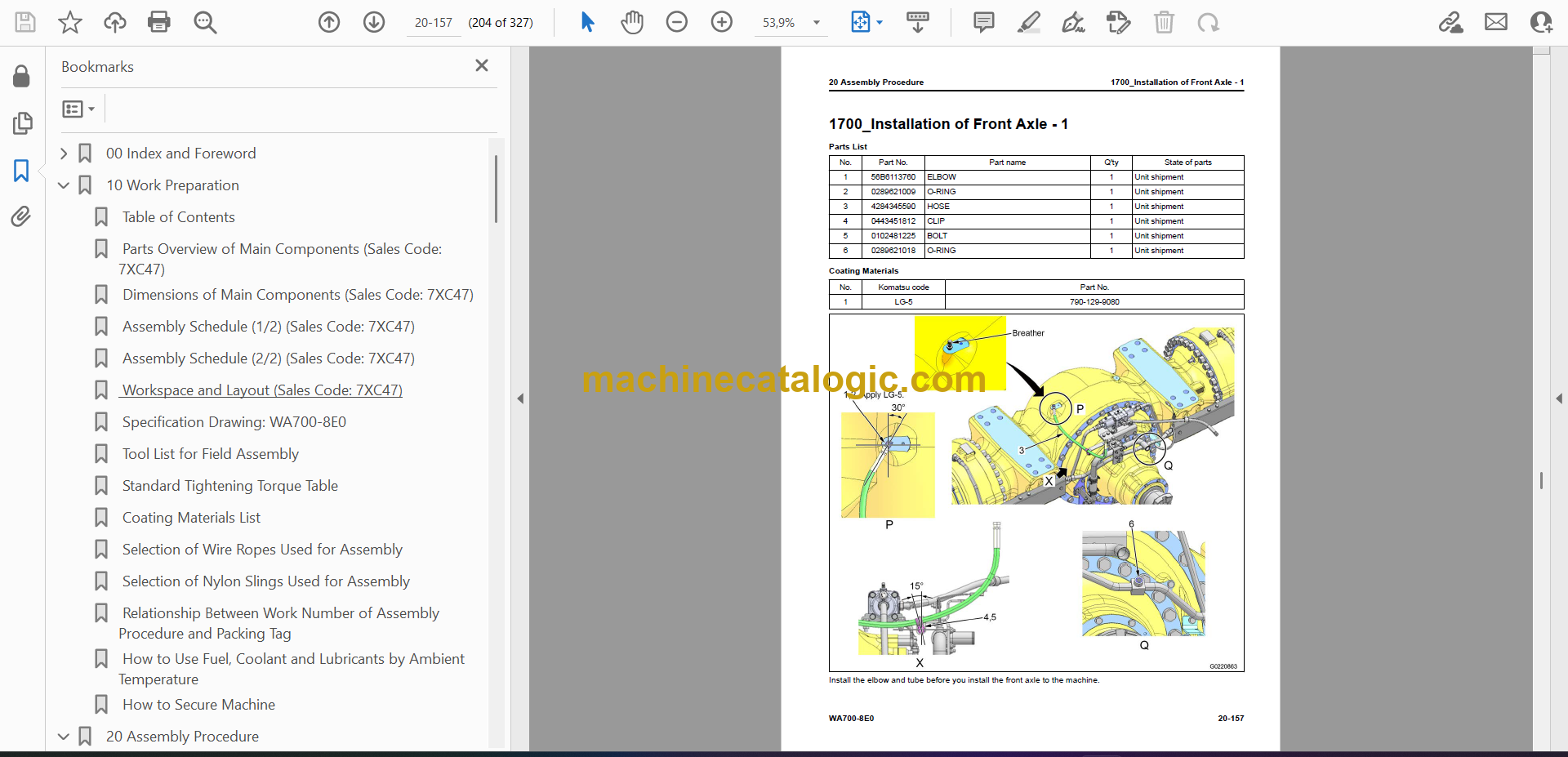
Task: Open Parts Overview of Main Components bookmark
Action: [280, 259]
